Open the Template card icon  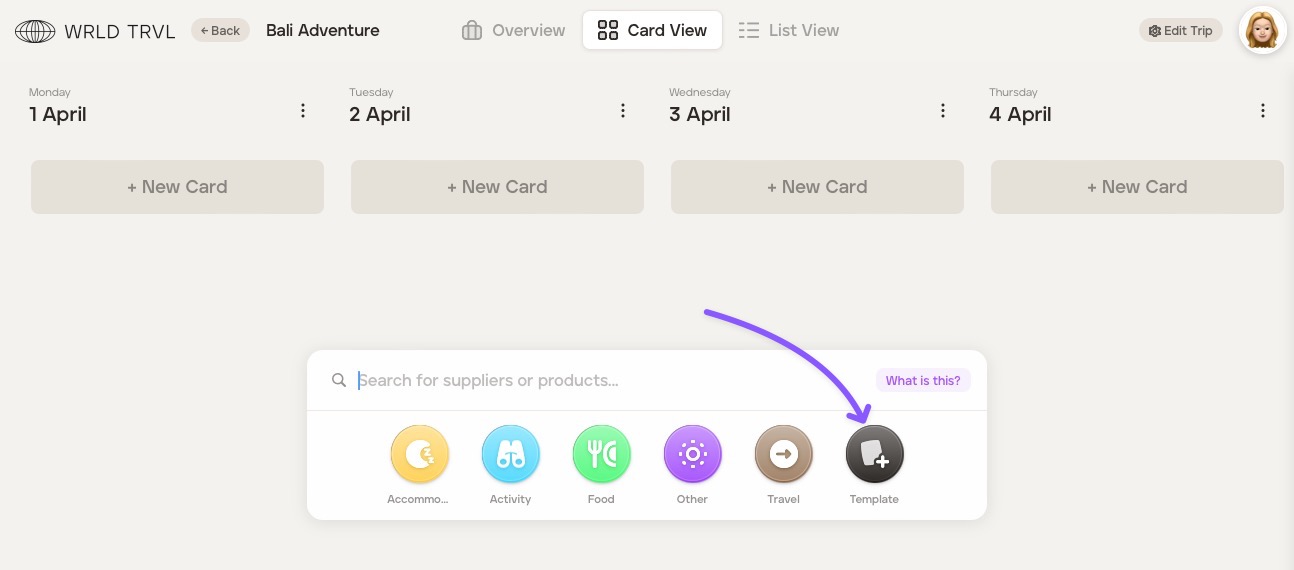874,455
